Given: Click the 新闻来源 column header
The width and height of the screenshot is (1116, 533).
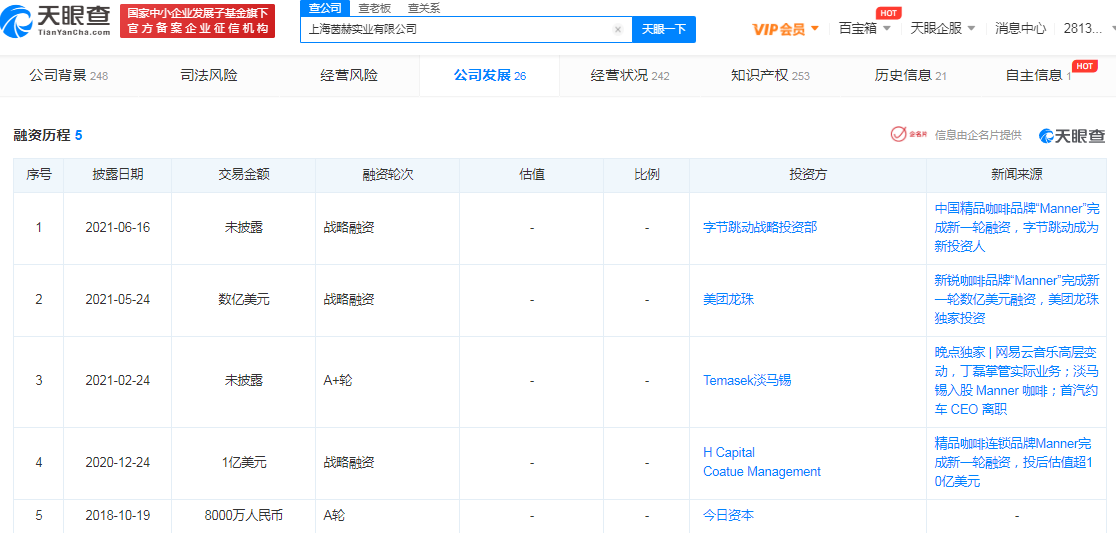Looking at the screenshot, I should click(x=1016, y=175).
